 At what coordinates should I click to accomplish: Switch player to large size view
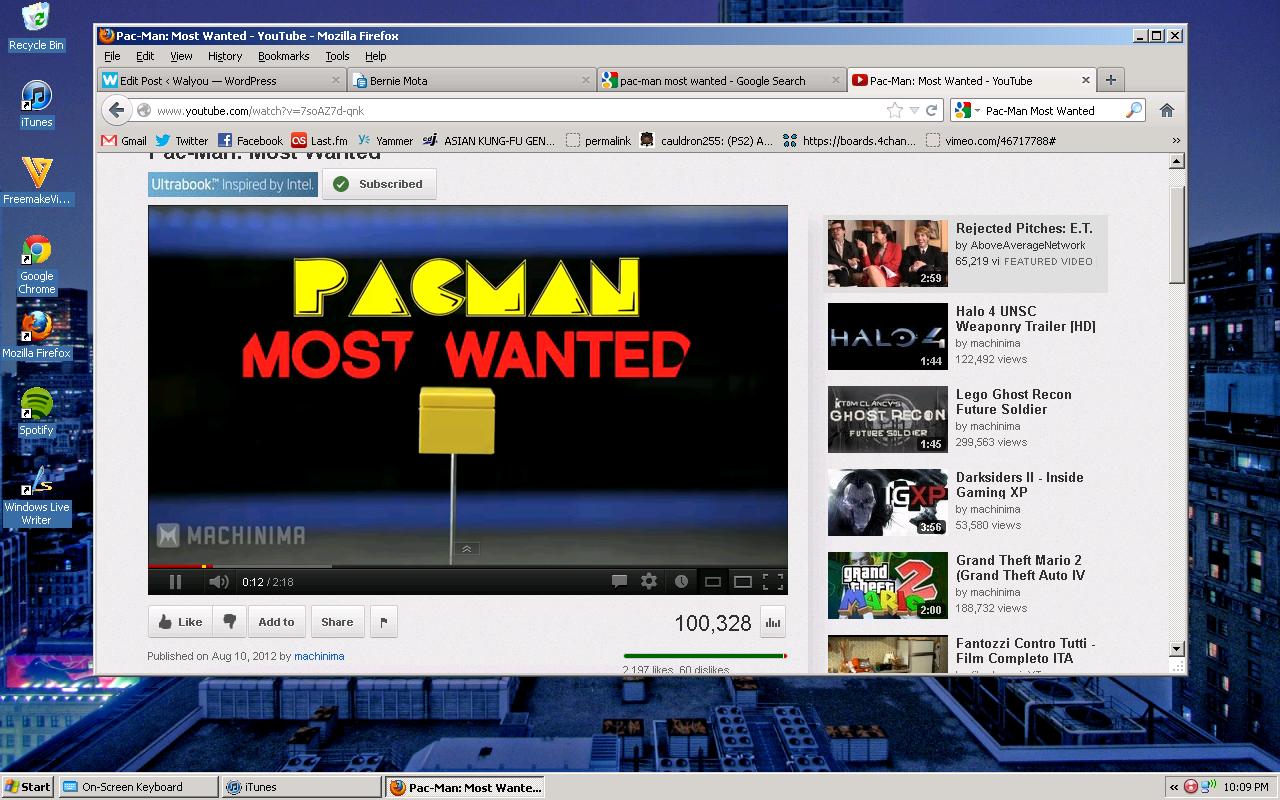tap(743, 581)
